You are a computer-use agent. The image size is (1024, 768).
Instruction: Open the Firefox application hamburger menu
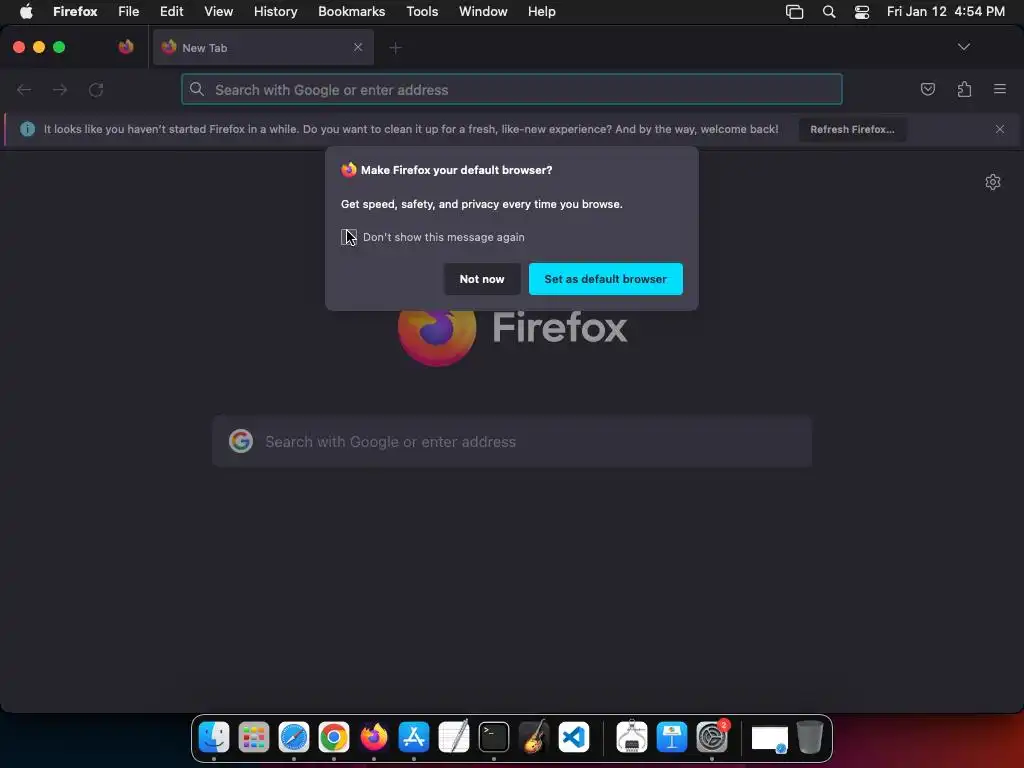(1000, 89)
